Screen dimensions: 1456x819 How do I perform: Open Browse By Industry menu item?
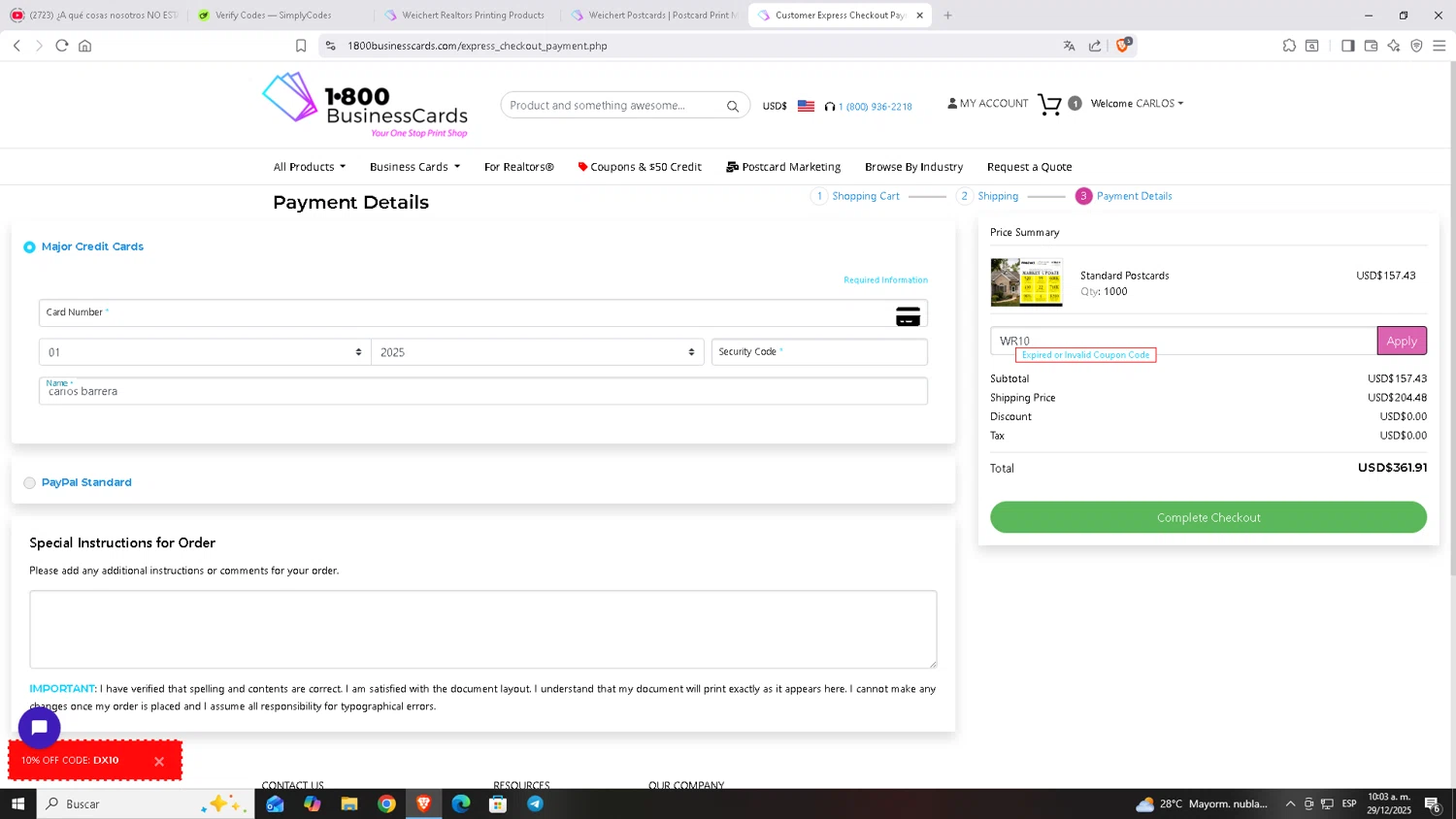pyautogui.click(x=914, y=167)
